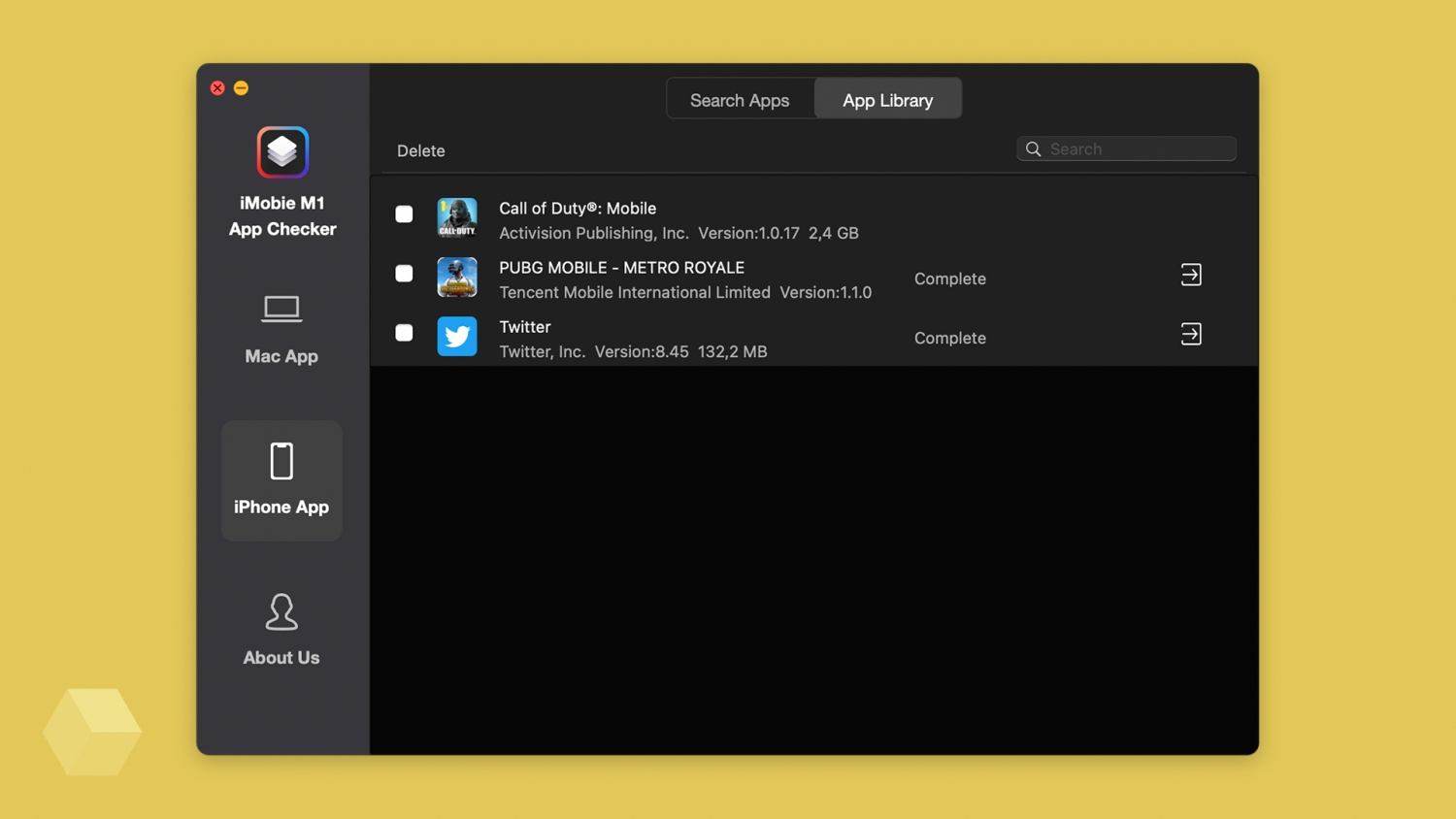Viewport: 1456px width, 819px height.
Task: Open the Mac App section
Action: [281, 330]
